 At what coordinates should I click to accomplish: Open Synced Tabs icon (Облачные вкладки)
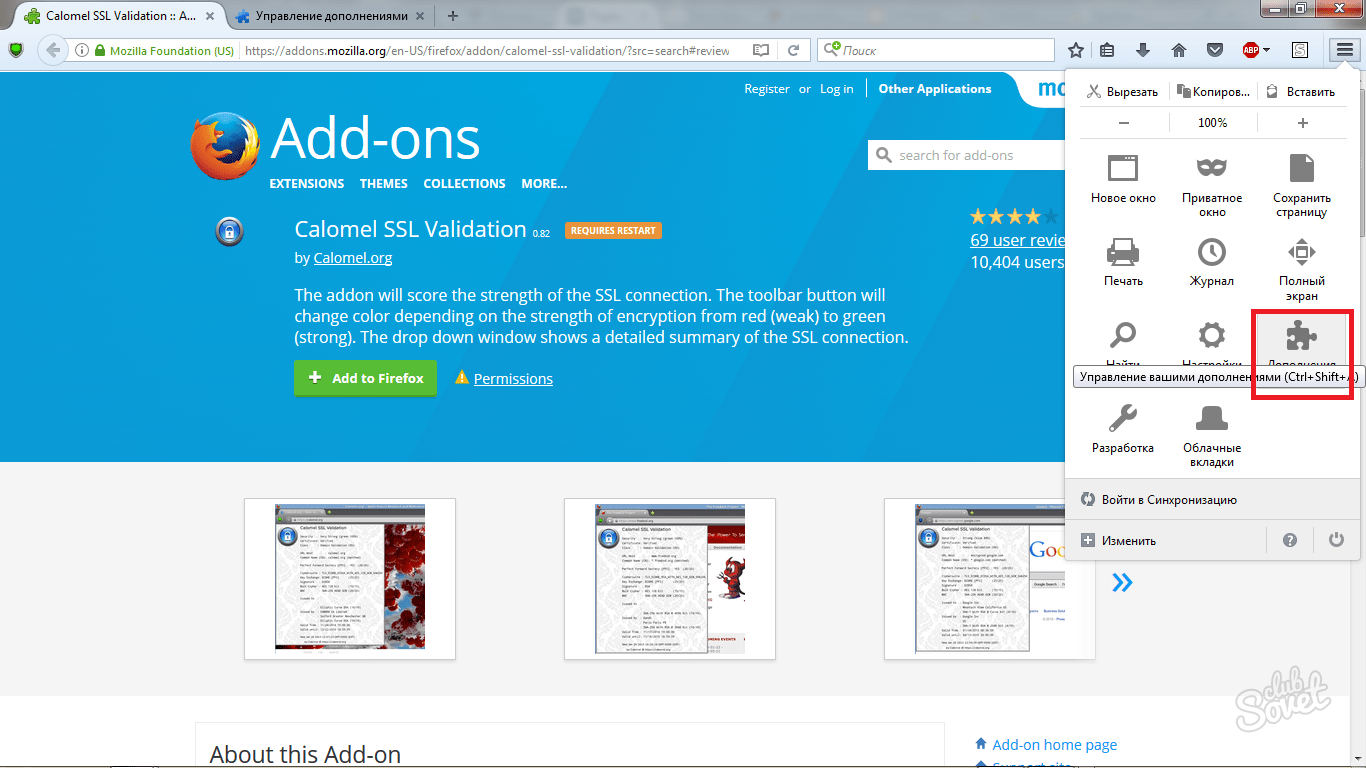tap(1212, 418)
